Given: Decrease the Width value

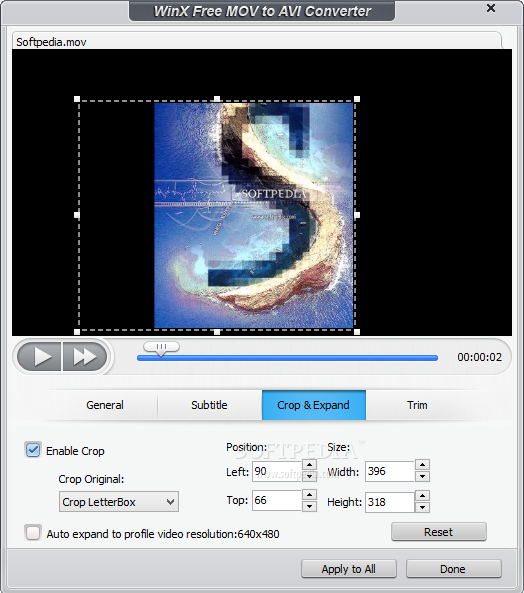Looking at the screenshot, I should click(x=422, y=476).
